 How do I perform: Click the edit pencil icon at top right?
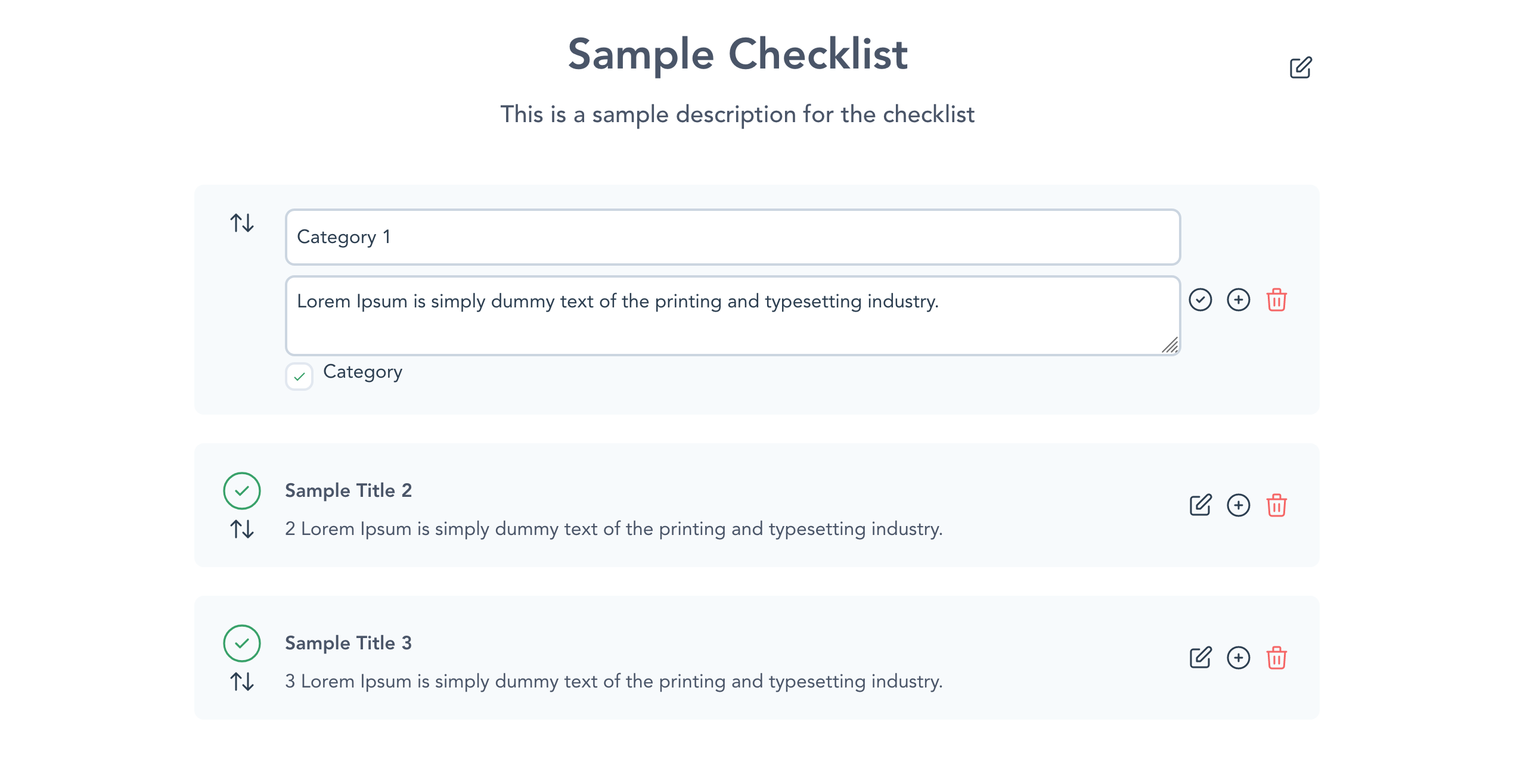point(1301,67)
